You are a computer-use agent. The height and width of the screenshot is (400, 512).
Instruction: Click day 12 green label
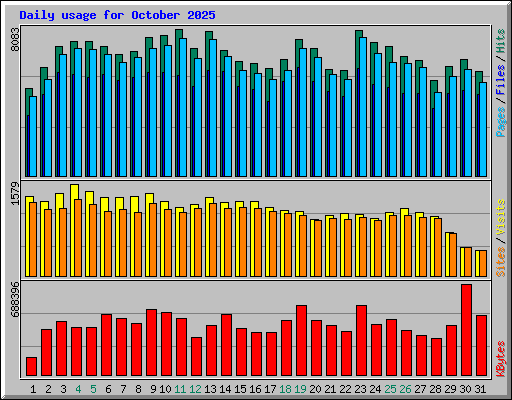coord(195,389)
